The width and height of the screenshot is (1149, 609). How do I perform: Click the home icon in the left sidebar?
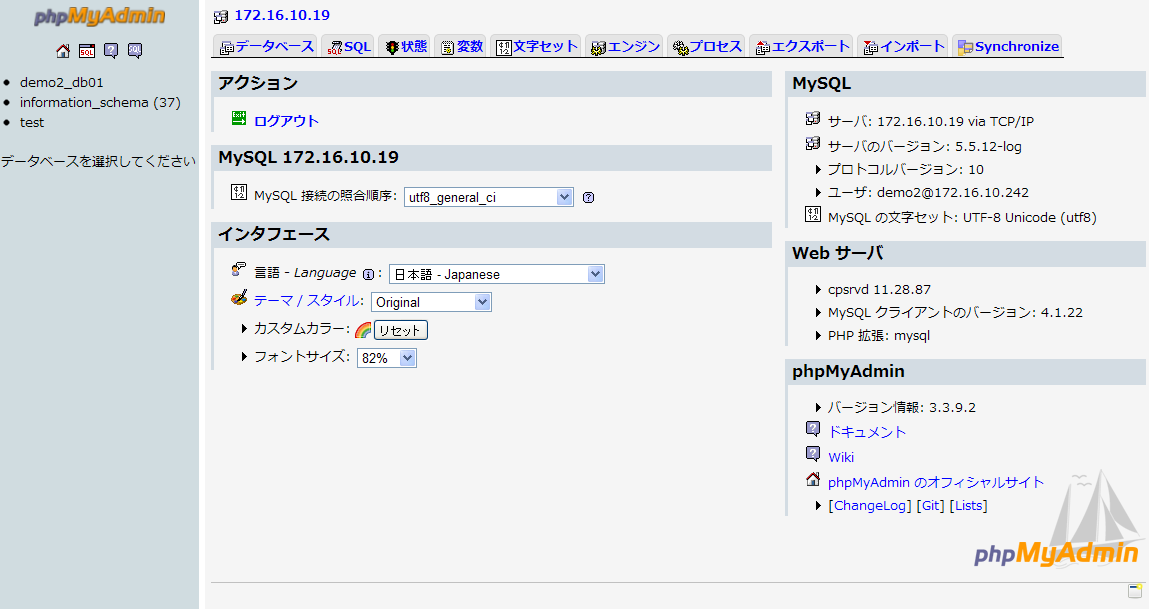(63, 51)
